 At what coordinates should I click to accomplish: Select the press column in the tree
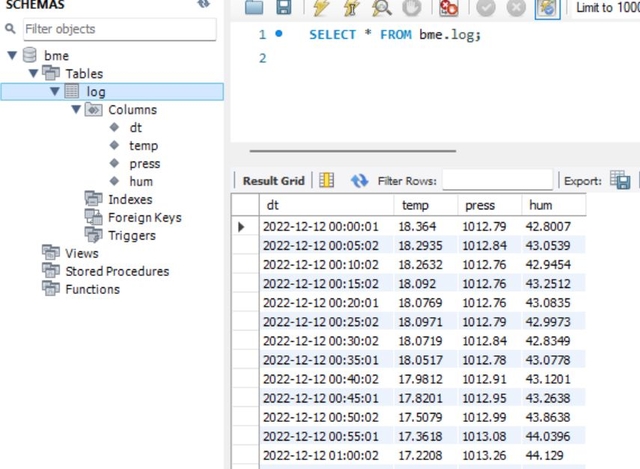(x=144, y=163)
